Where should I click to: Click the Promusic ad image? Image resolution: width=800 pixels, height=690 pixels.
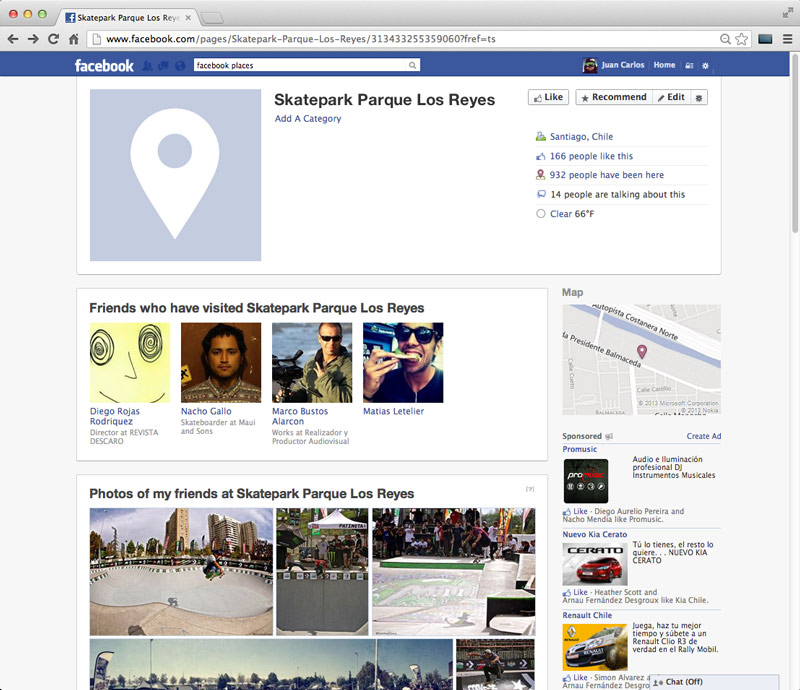coord(586,481)
